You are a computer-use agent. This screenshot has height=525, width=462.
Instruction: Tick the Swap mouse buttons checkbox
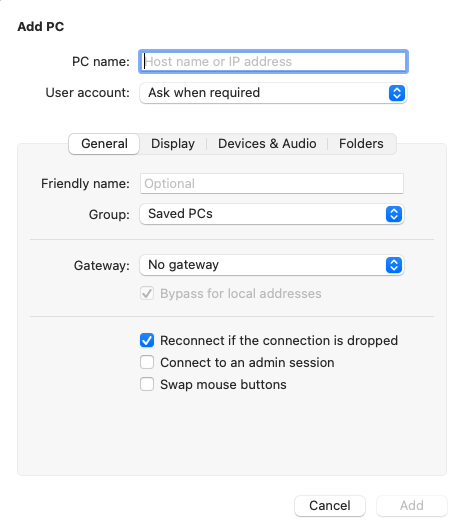147,384
